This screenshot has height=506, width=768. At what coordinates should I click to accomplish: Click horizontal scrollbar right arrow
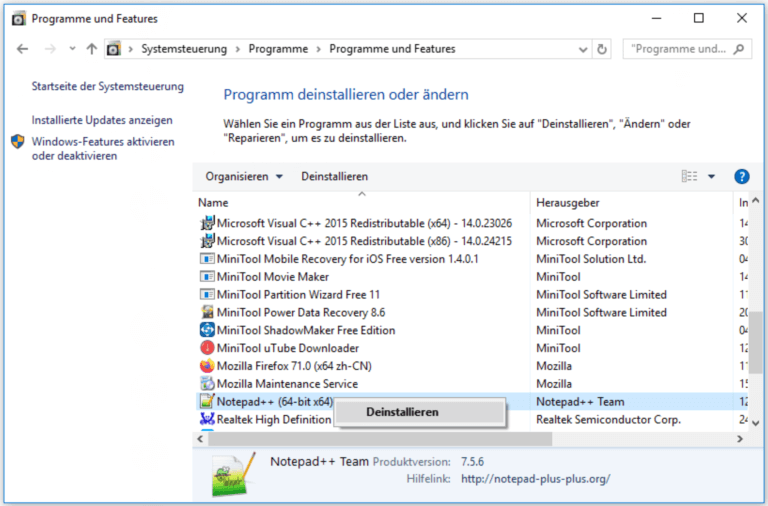point(740,439)
